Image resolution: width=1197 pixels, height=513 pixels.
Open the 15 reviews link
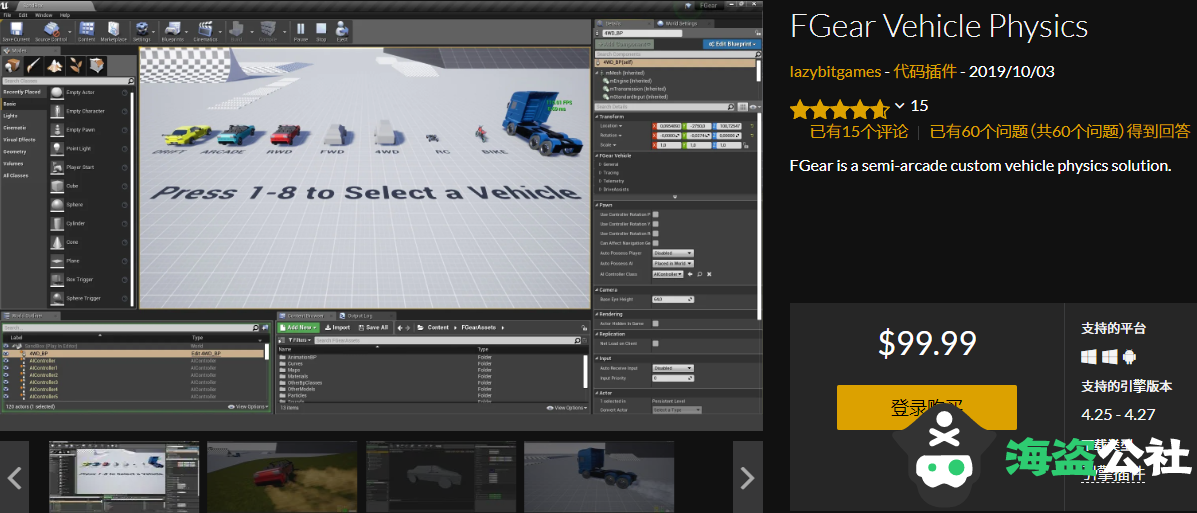pyautogui.click(x=859, y=131)
